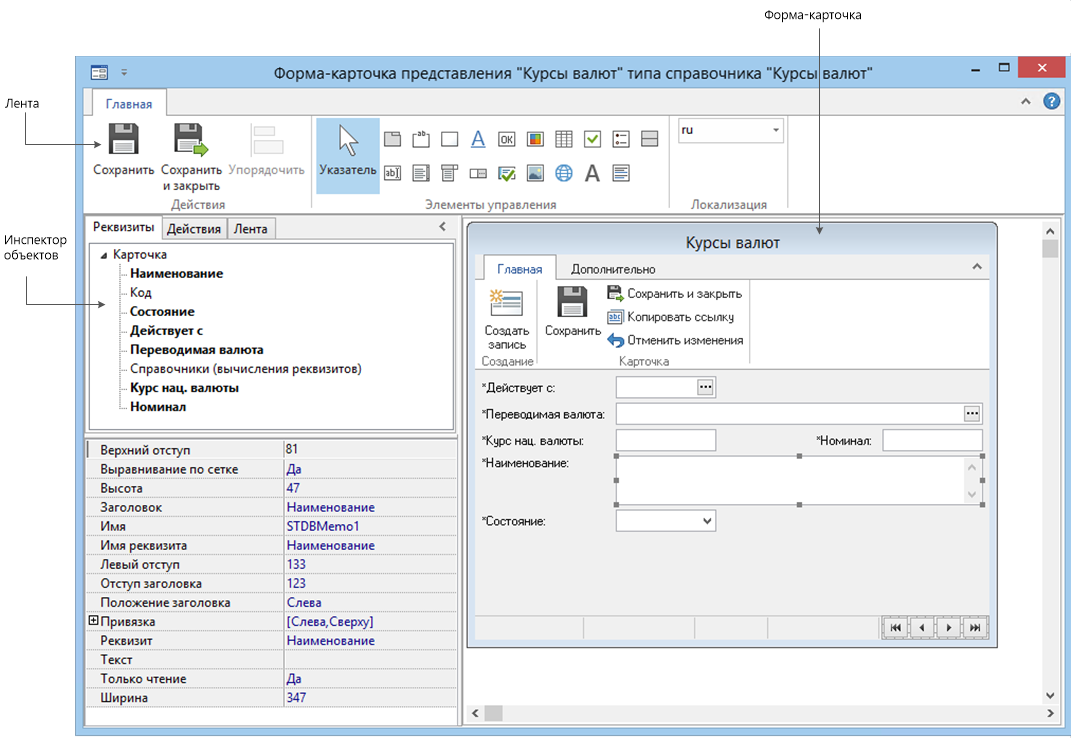This screenshot has height=738, width=1071.
Task: Open the quick access toolbar dropdown arrow
Action: pos(124,72)
